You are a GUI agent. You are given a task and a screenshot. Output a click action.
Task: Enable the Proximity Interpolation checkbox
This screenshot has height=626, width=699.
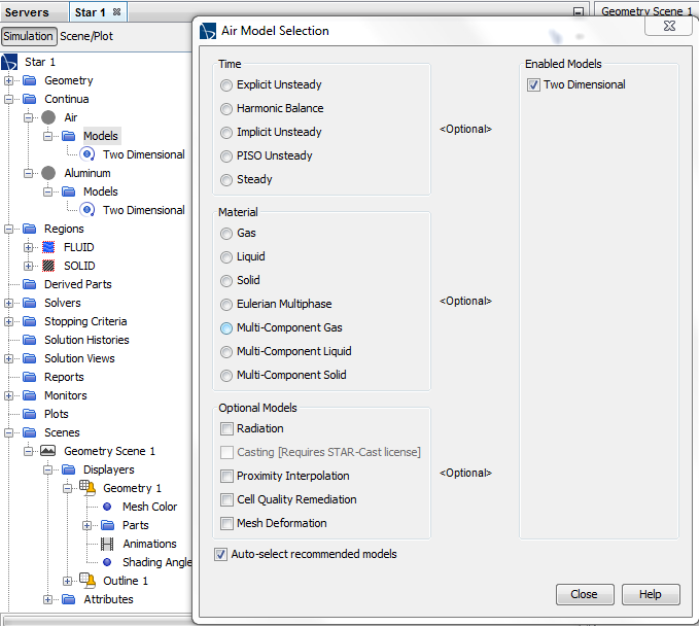point(227,476)
